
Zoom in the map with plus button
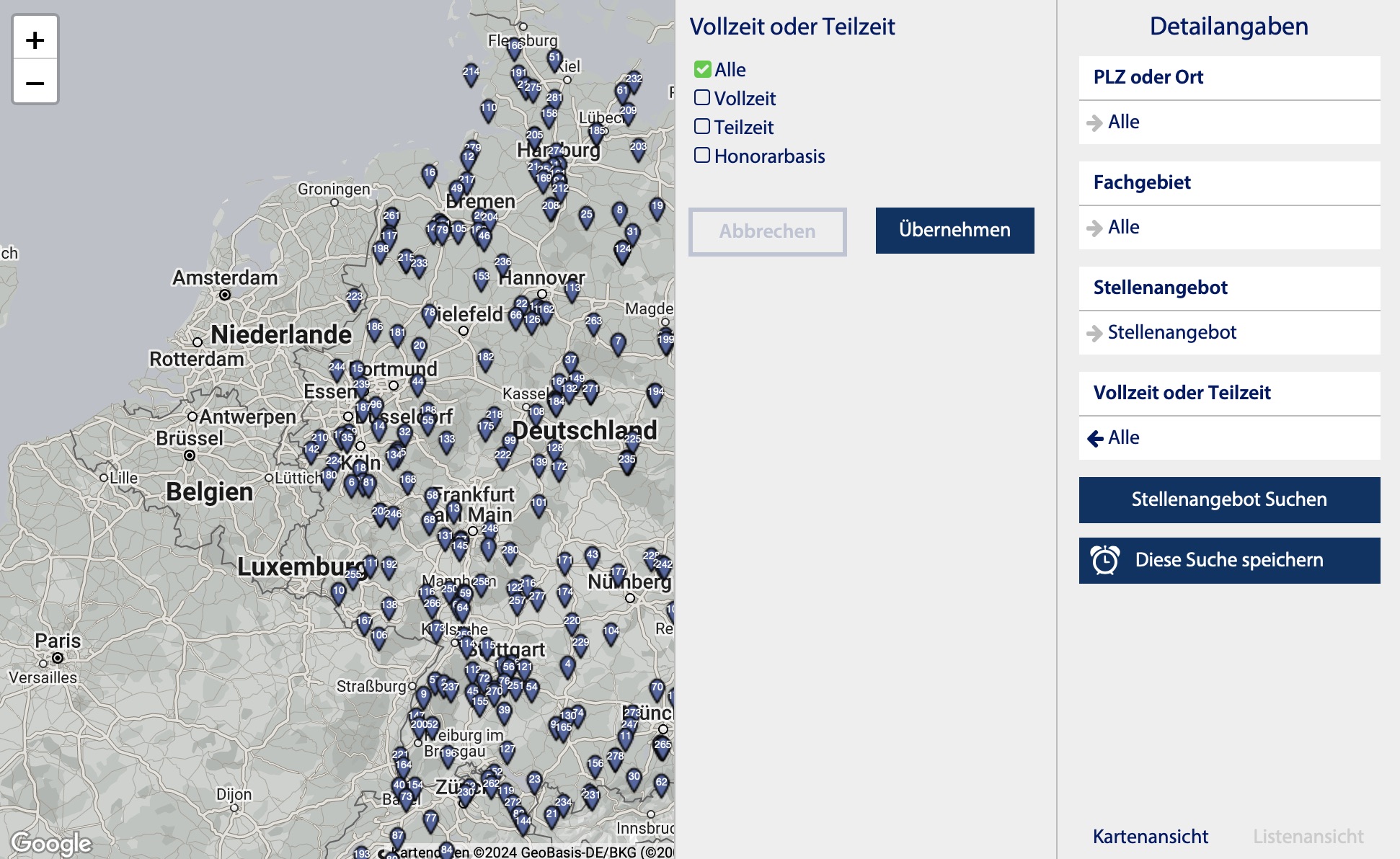[x=35, y=40]
